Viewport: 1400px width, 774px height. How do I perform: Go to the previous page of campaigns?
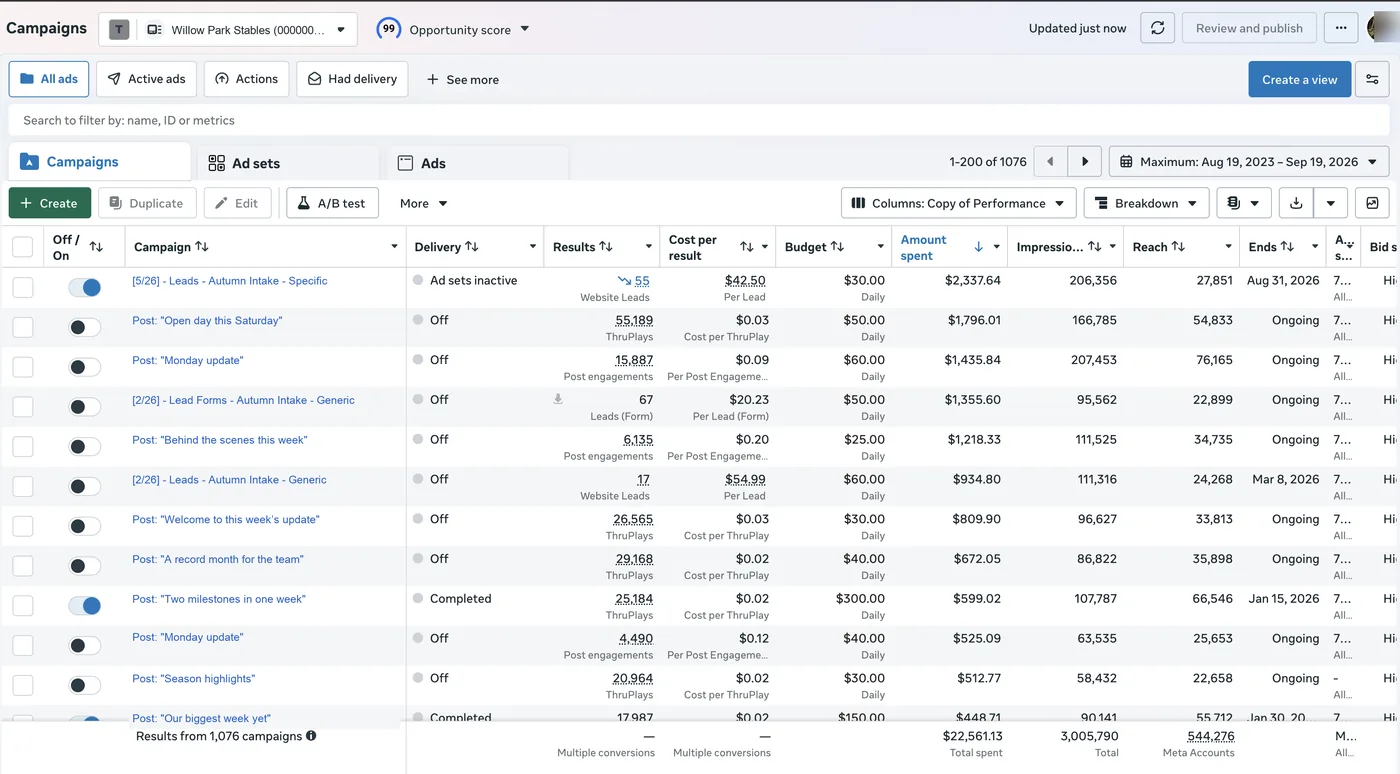point(1050,161)
